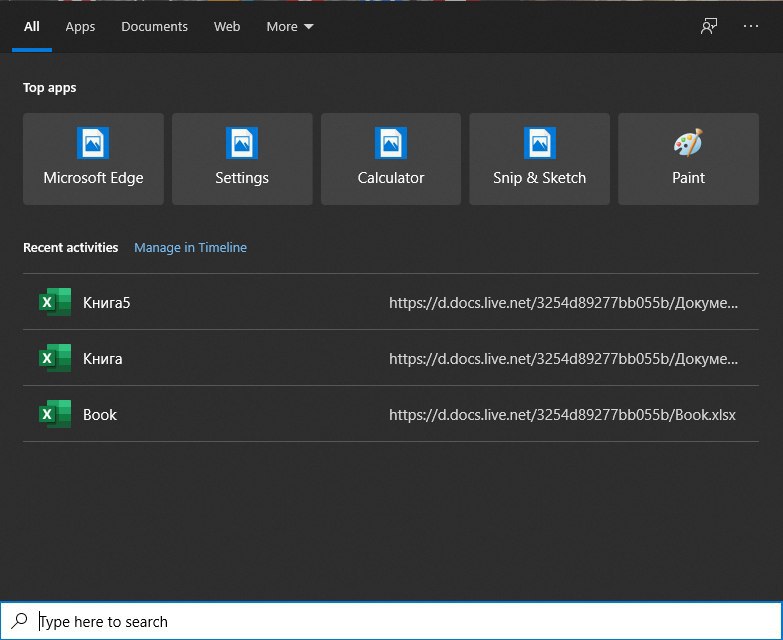Click the URL next to Книга5
Viewport: 783px width, 640px height.
click(563, 303)
